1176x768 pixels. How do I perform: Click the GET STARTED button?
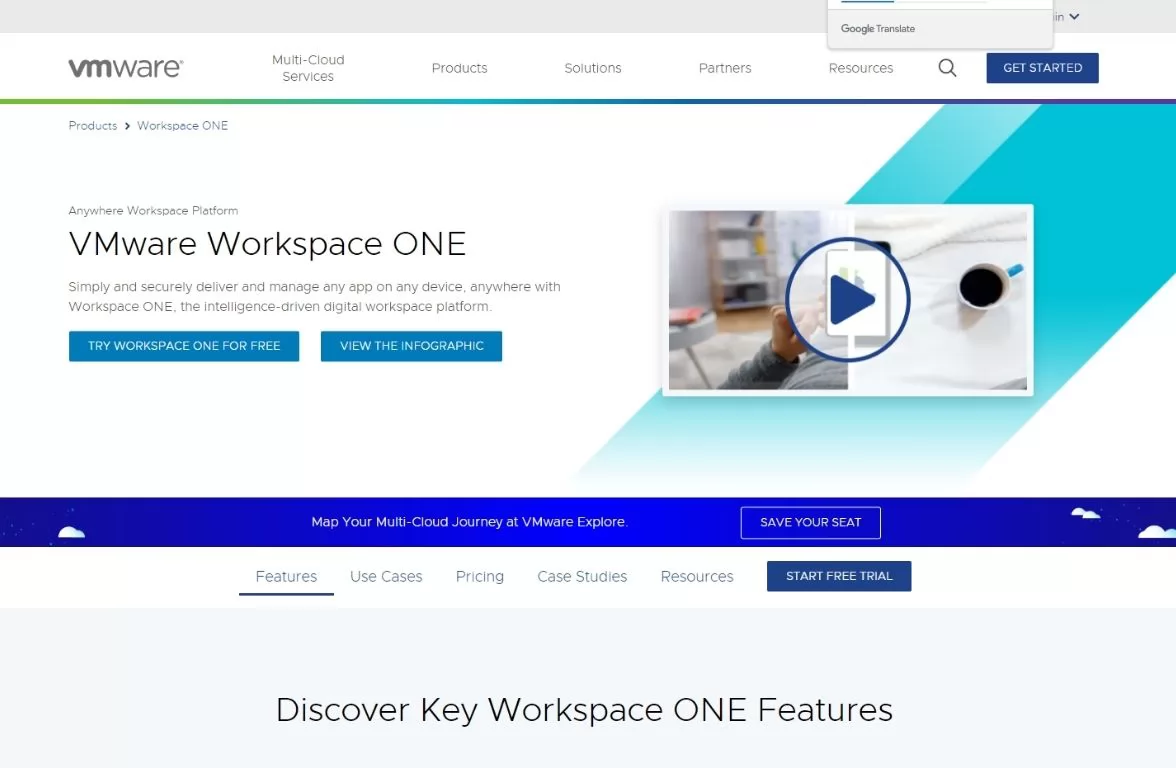(1042, 68)
